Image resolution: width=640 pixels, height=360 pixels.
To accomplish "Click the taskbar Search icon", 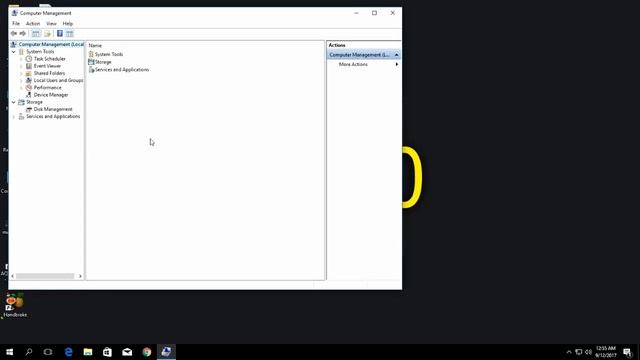I will click(29, 352).
